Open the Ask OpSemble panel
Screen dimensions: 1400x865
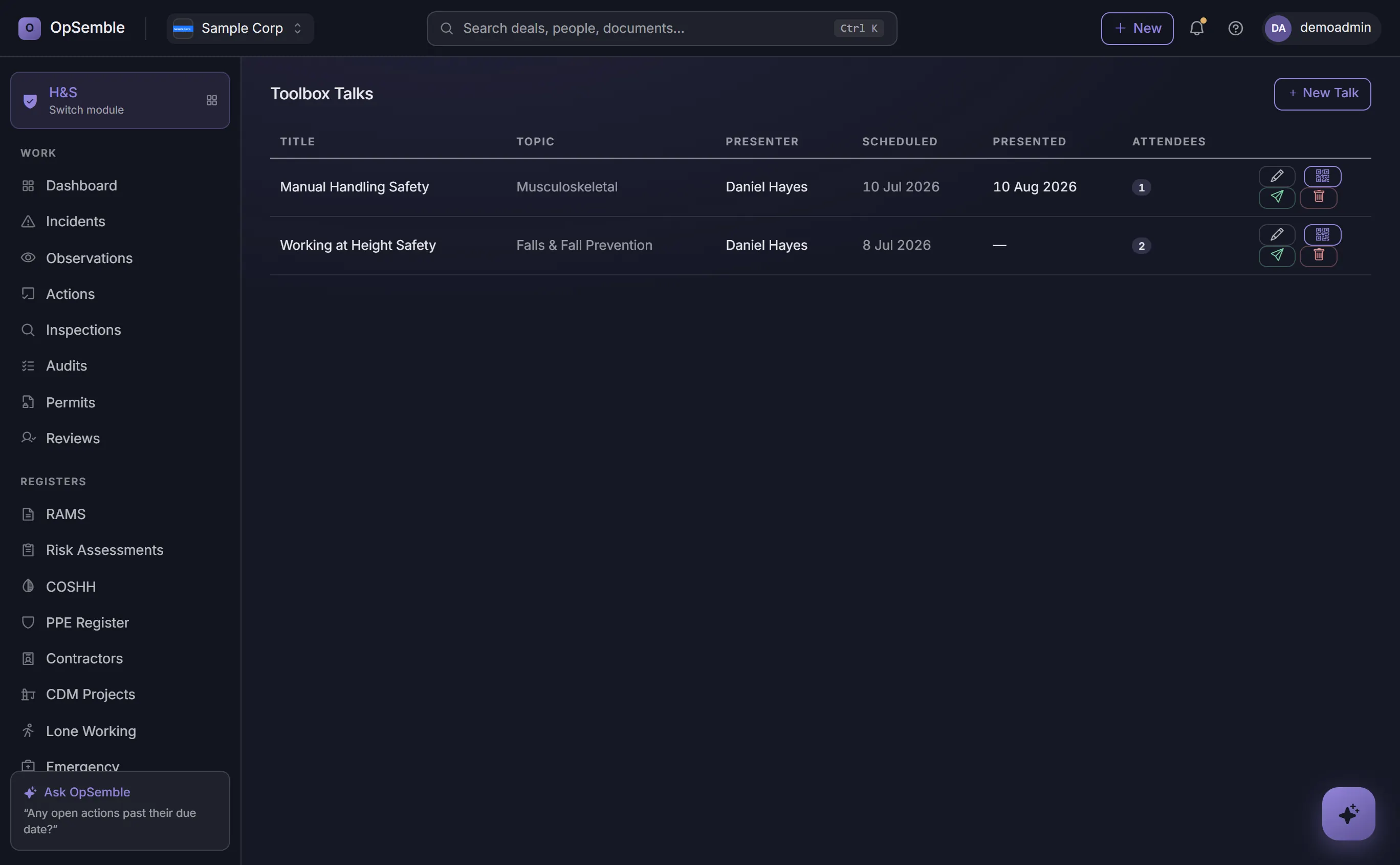(x=120, y=810)
